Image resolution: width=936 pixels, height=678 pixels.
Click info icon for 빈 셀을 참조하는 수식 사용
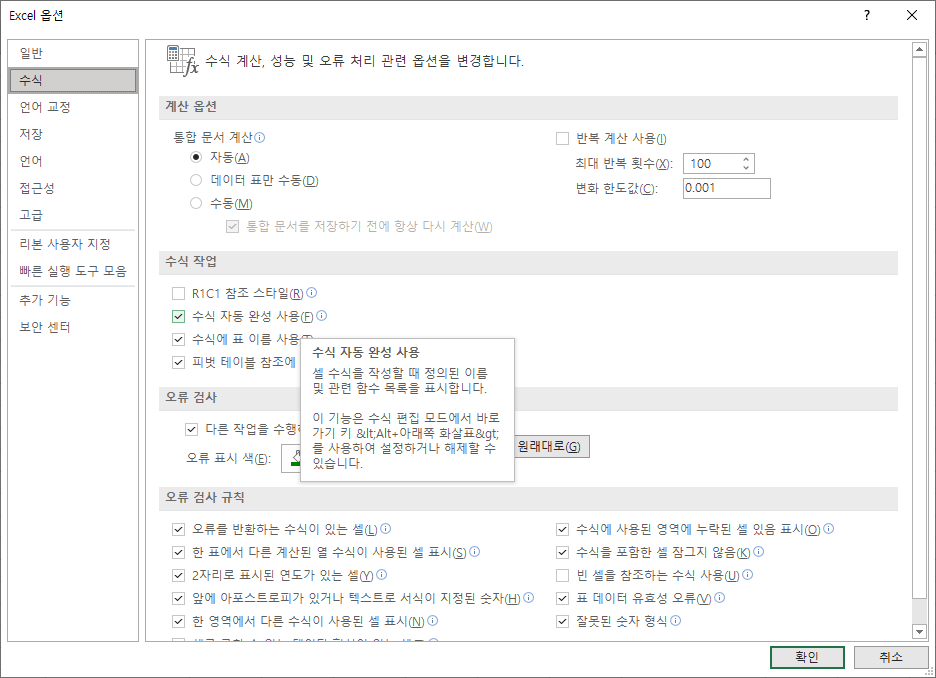[x=747, y=574]
